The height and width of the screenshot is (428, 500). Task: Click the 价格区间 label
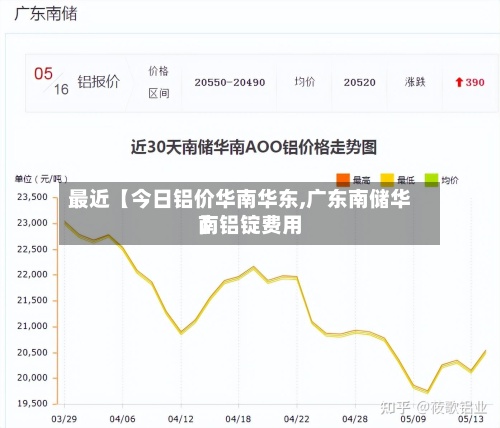point(159,82)
